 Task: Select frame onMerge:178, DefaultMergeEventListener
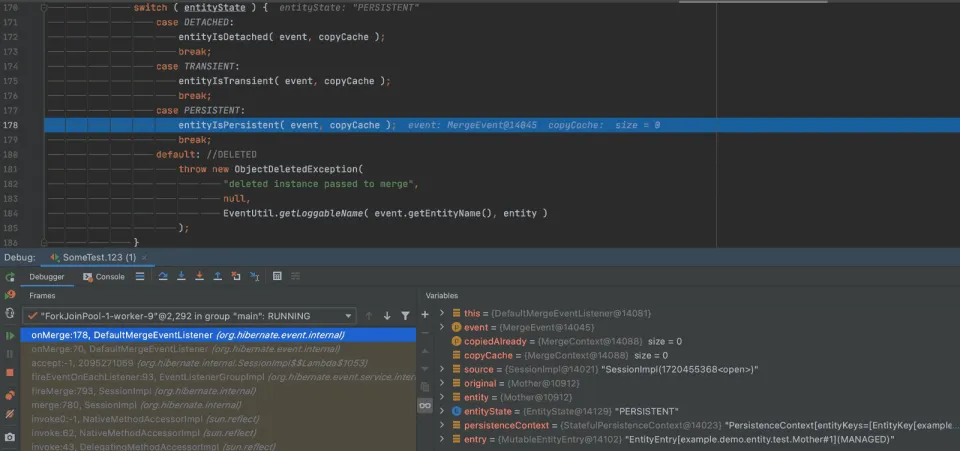click(218, 335)
